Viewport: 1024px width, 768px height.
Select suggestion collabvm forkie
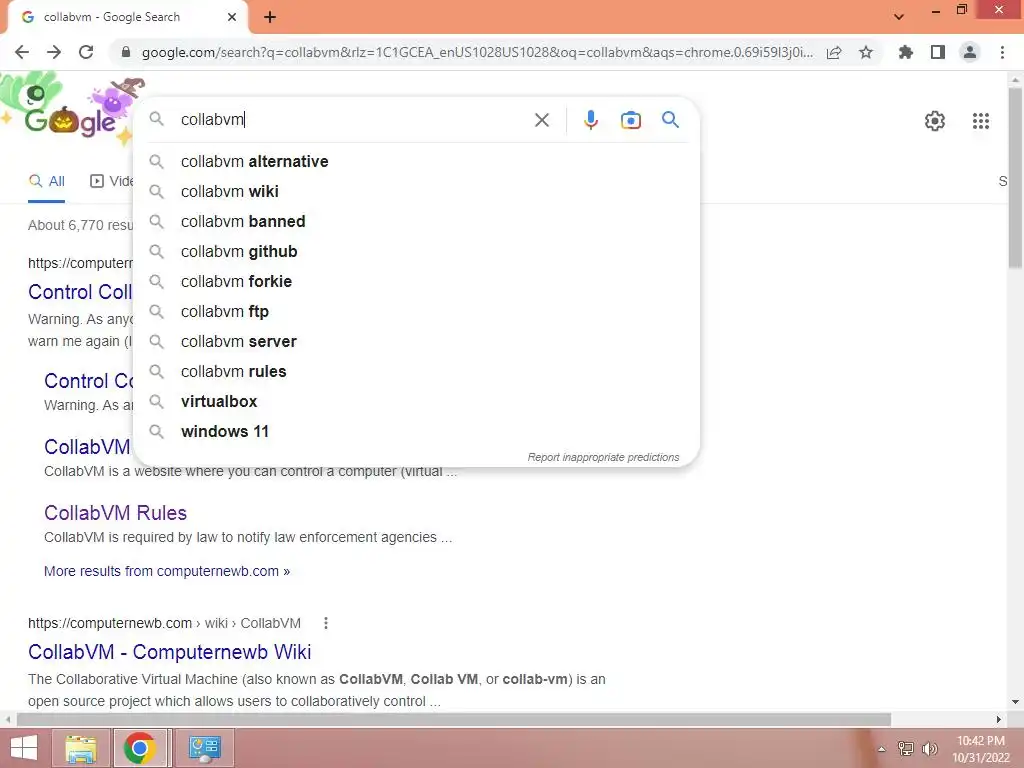417,281
